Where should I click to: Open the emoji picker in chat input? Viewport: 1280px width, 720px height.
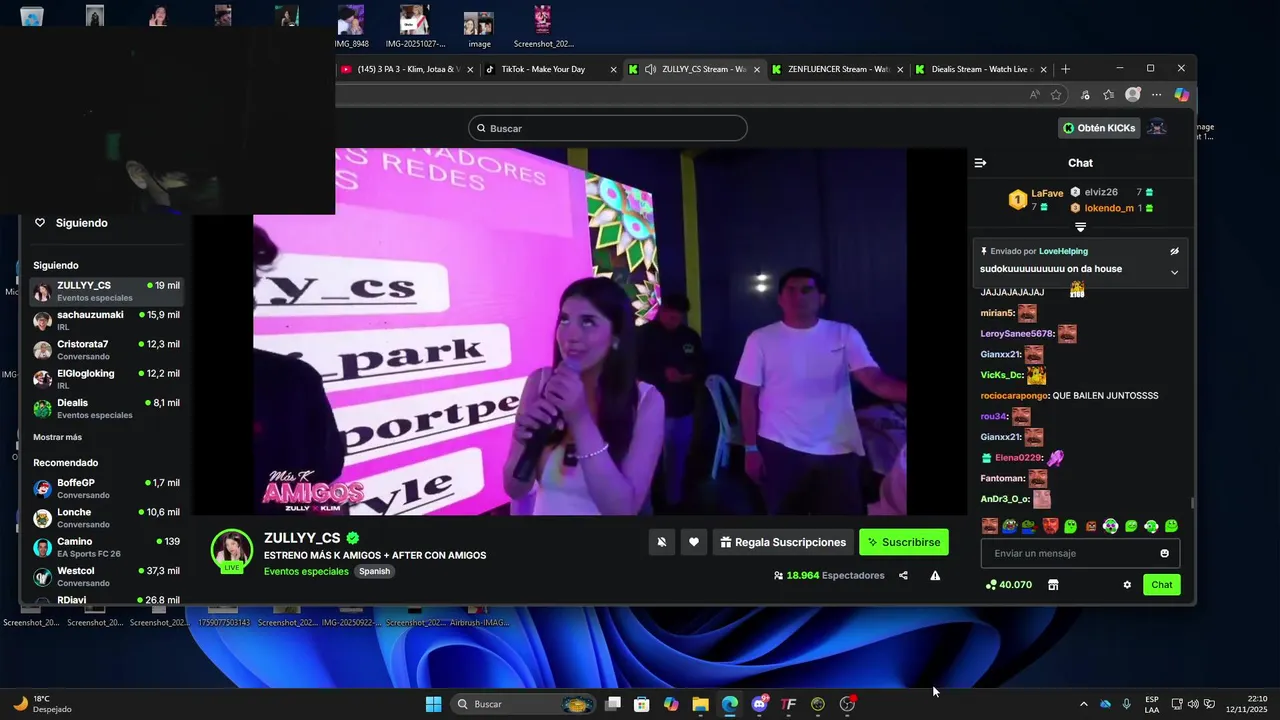pyautogui.click(x=1164, y=554)
